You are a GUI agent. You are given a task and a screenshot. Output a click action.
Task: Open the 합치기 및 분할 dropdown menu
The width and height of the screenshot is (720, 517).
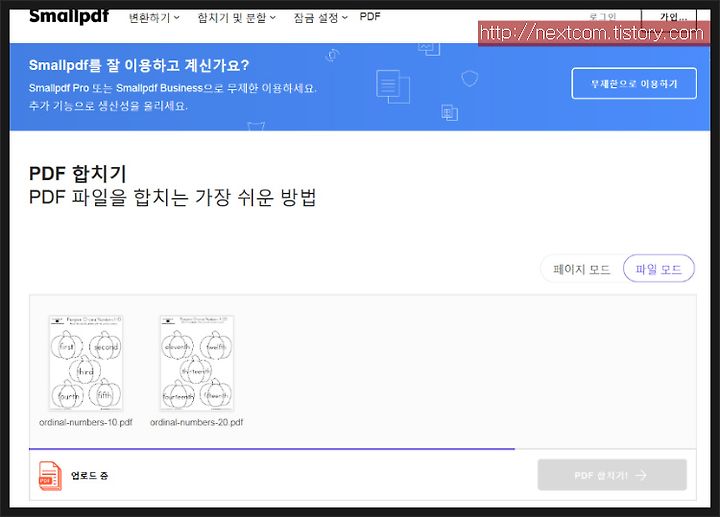coord(236,18)
